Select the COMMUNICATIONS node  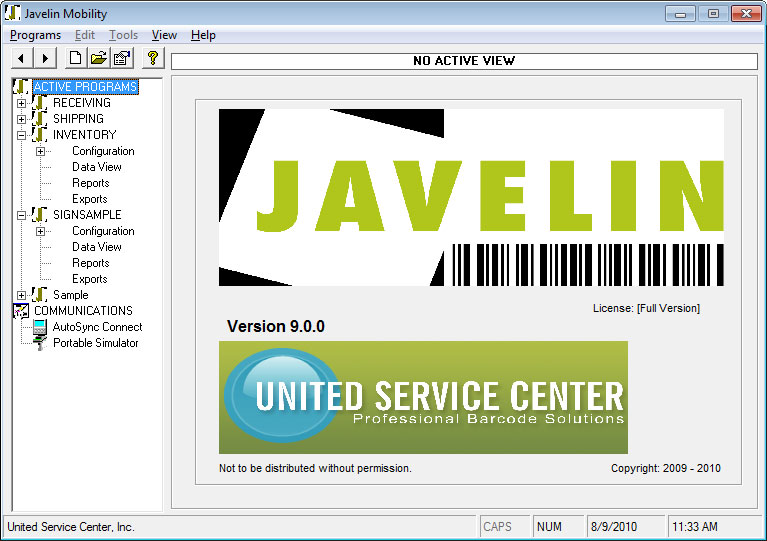[83, 311]
